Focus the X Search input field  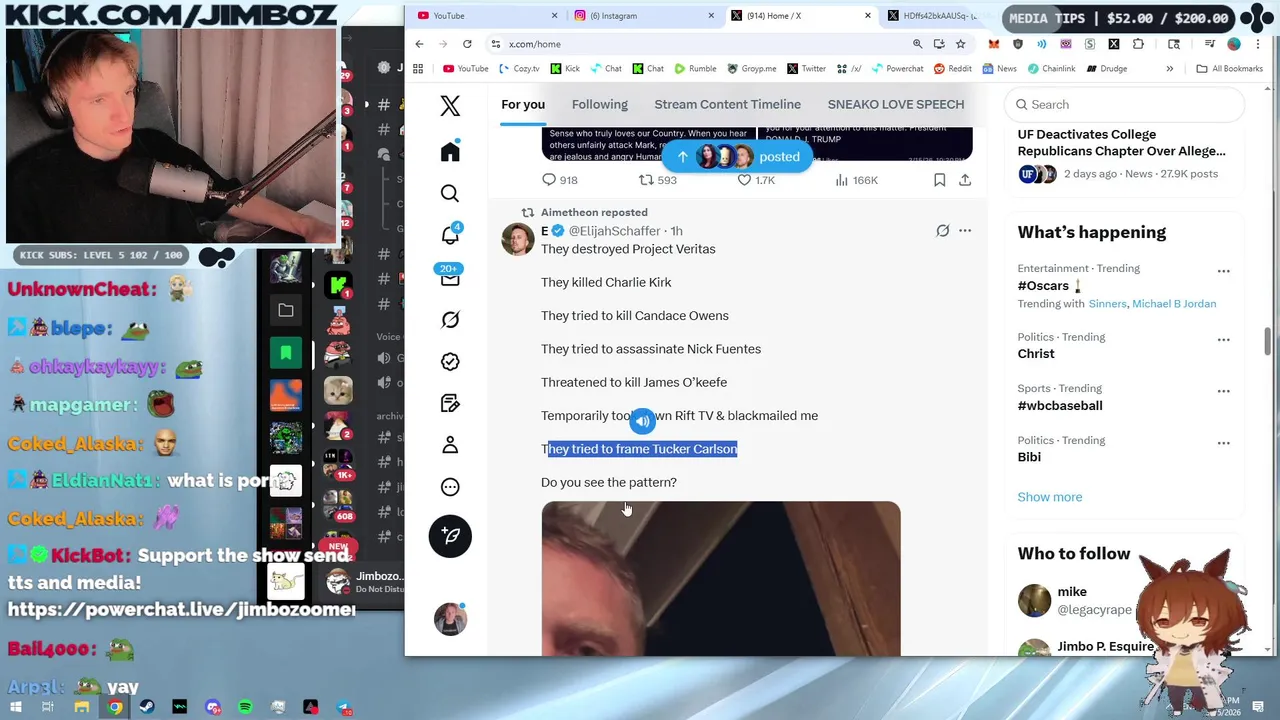pyautogui.click(x=1125, y=104)
